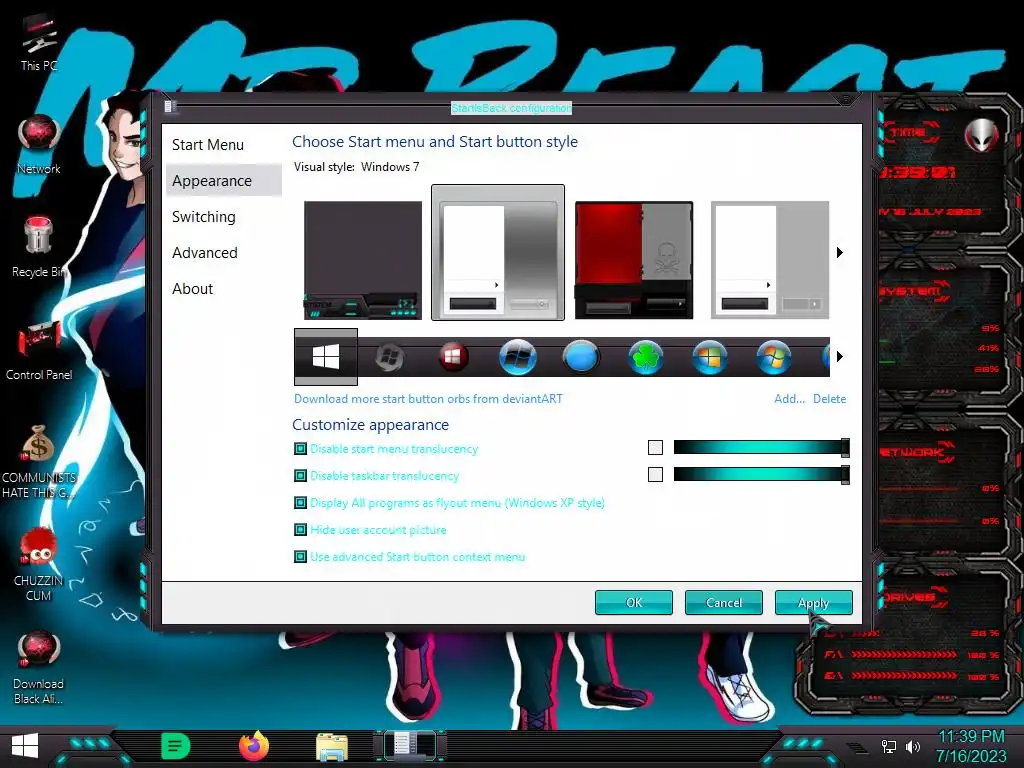Open This PC desktop icon
This screenshot has width=1024, height=768.
click(39, 42)
